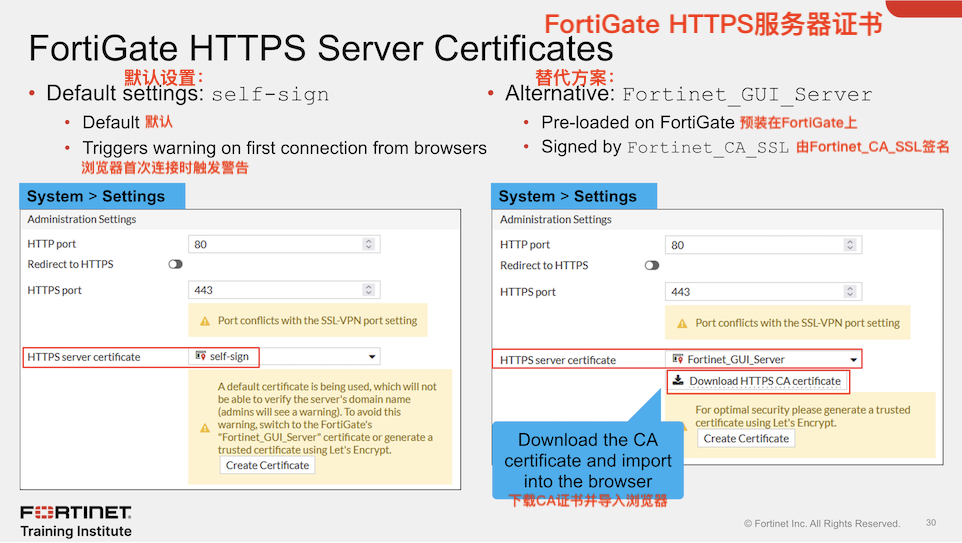Screen dimensions: 962x543
Task: Click left Administration Settings heading
Action: click(82, 219)
